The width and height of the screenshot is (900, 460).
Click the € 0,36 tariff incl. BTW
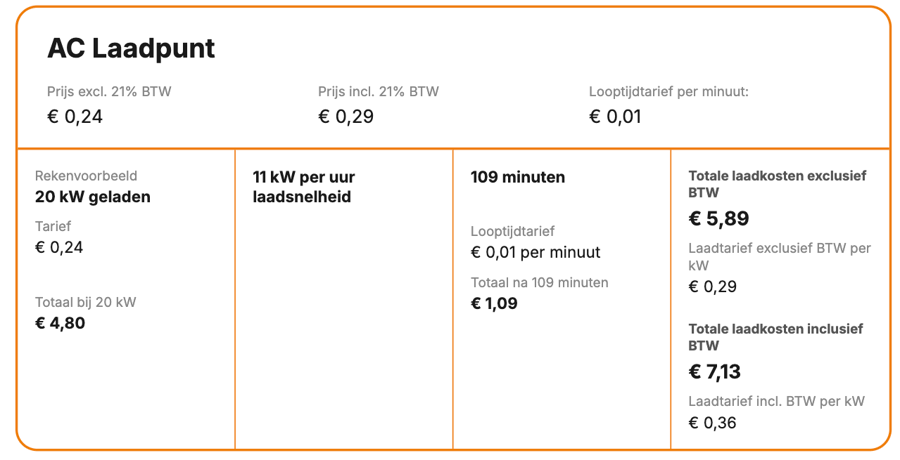pos(712,422)
